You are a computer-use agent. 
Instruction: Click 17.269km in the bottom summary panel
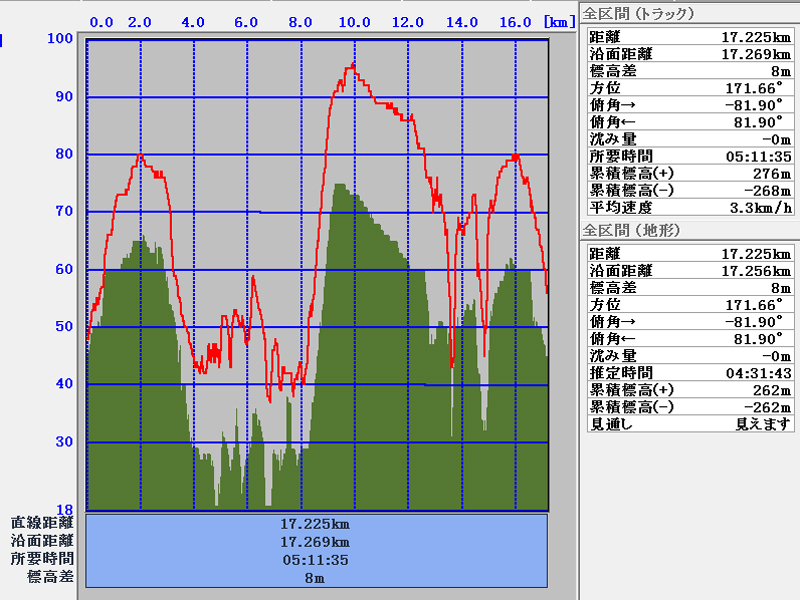[x=317, y=541]
